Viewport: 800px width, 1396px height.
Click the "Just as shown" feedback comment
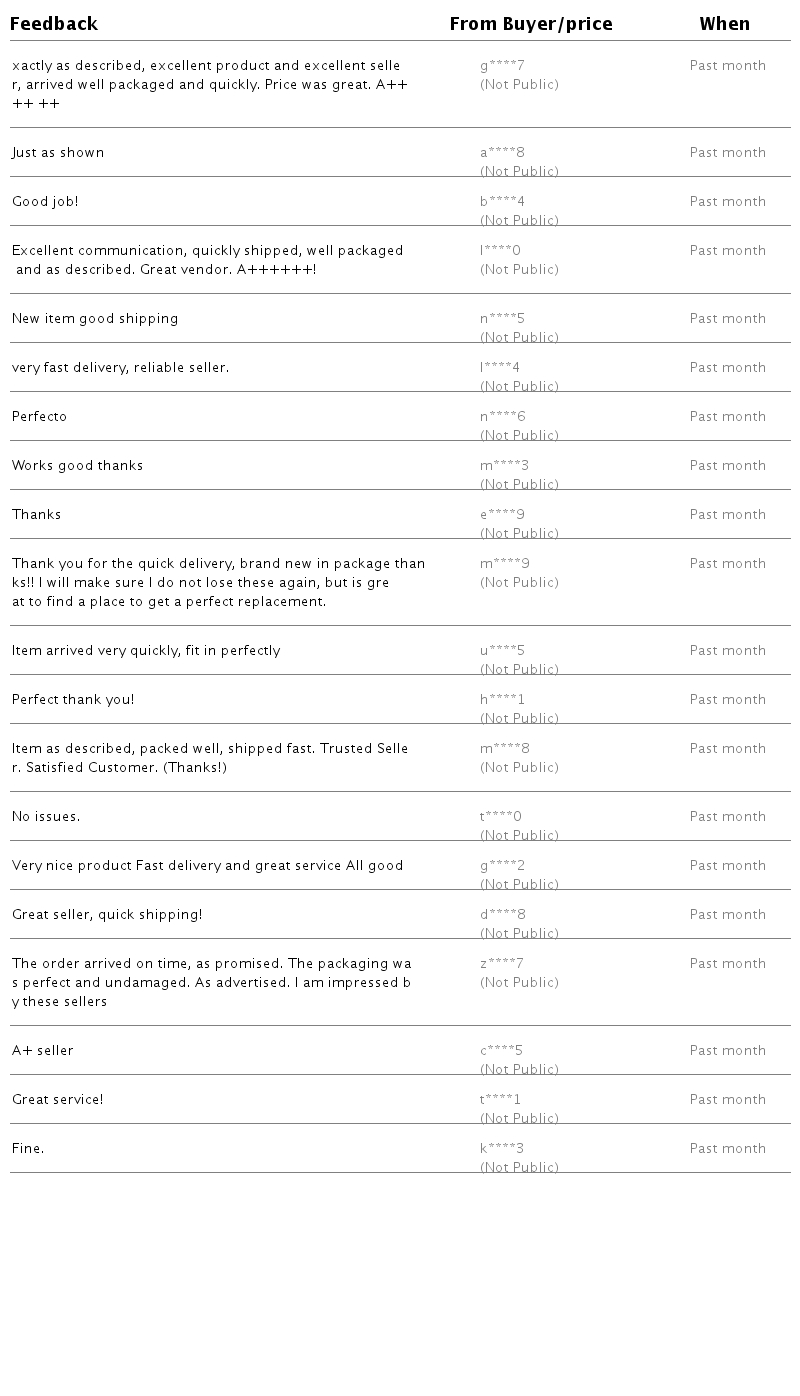pyautogui.click(x=58, y=153)
